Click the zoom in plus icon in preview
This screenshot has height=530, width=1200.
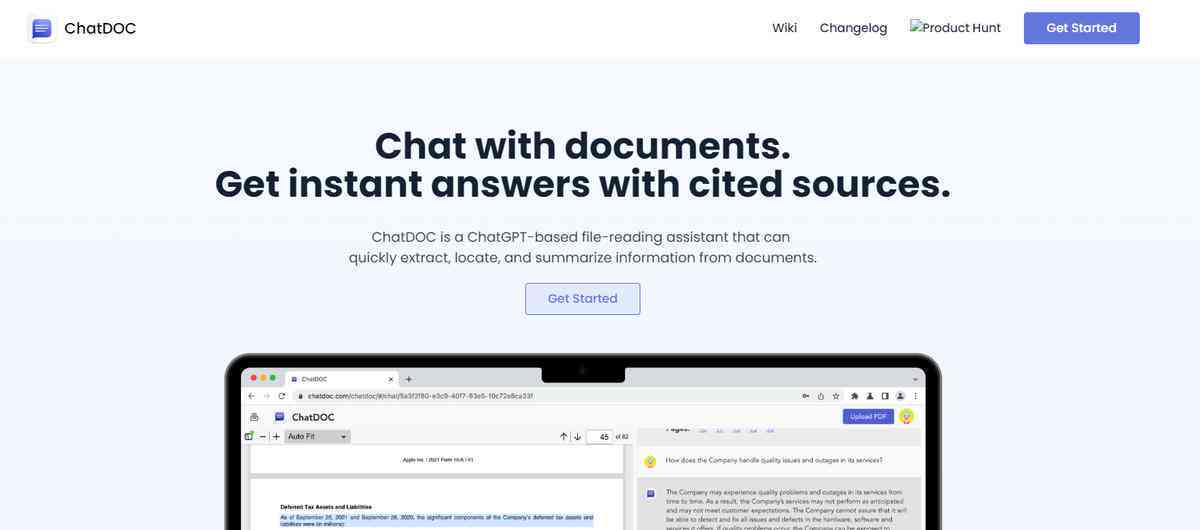276,437
